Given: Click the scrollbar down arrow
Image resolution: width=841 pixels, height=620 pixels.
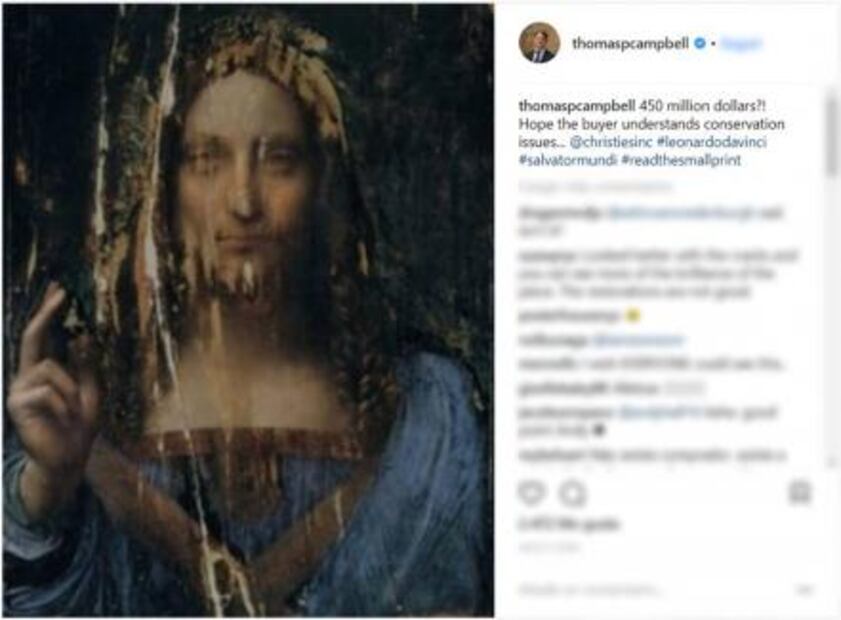Looking at the screenshot, I should (x=831, y=463).
